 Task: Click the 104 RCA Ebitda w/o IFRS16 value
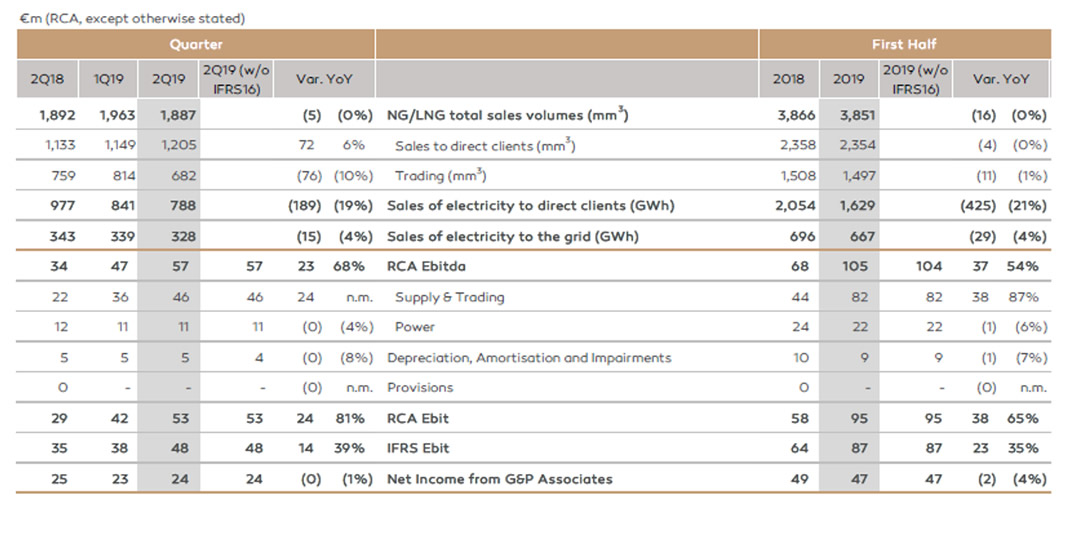pyautogui.click(x=928, y=266)
